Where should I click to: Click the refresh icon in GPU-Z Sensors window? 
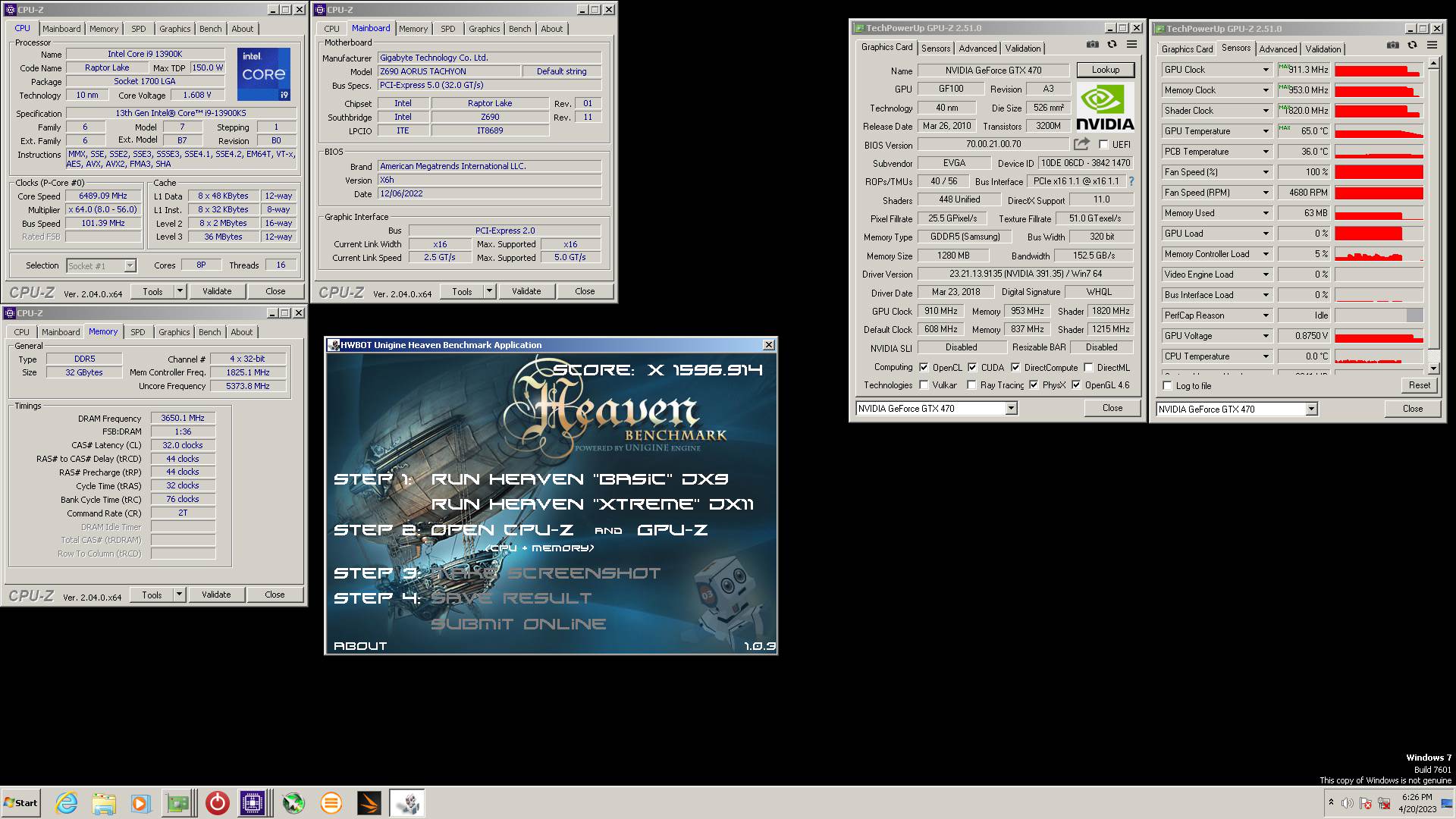pyautogui.click(x=1412, y=45)
